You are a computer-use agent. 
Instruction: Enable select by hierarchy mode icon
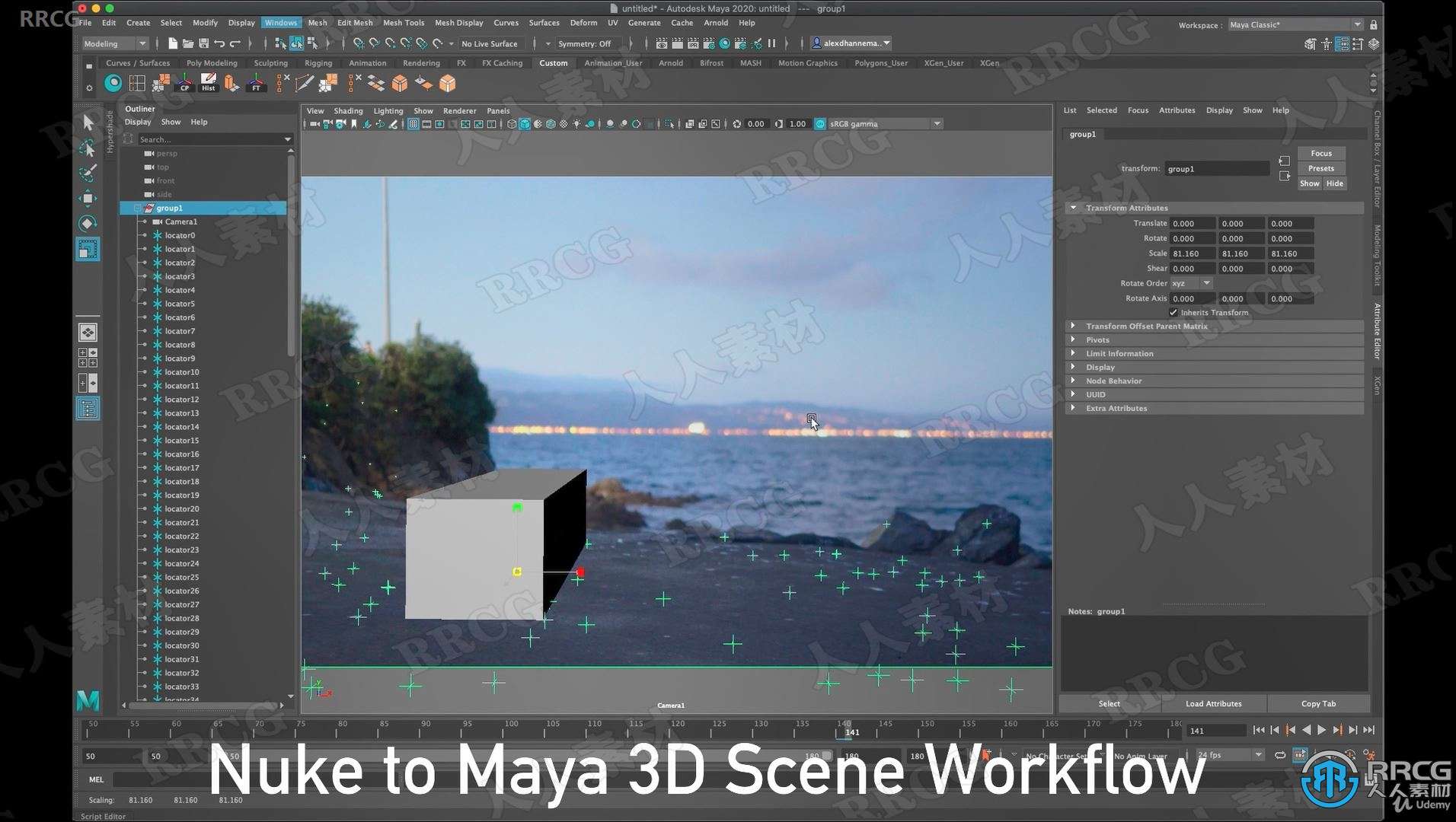pyautogui.click(x=280, y=43)
